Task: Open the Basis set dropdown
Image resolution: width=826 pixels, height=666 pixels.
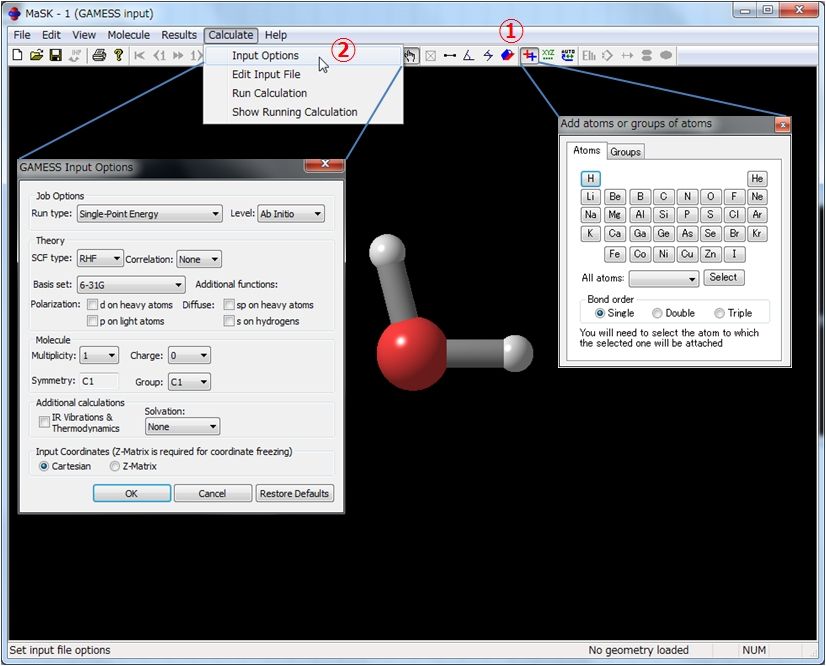Action: pos(130,285)
